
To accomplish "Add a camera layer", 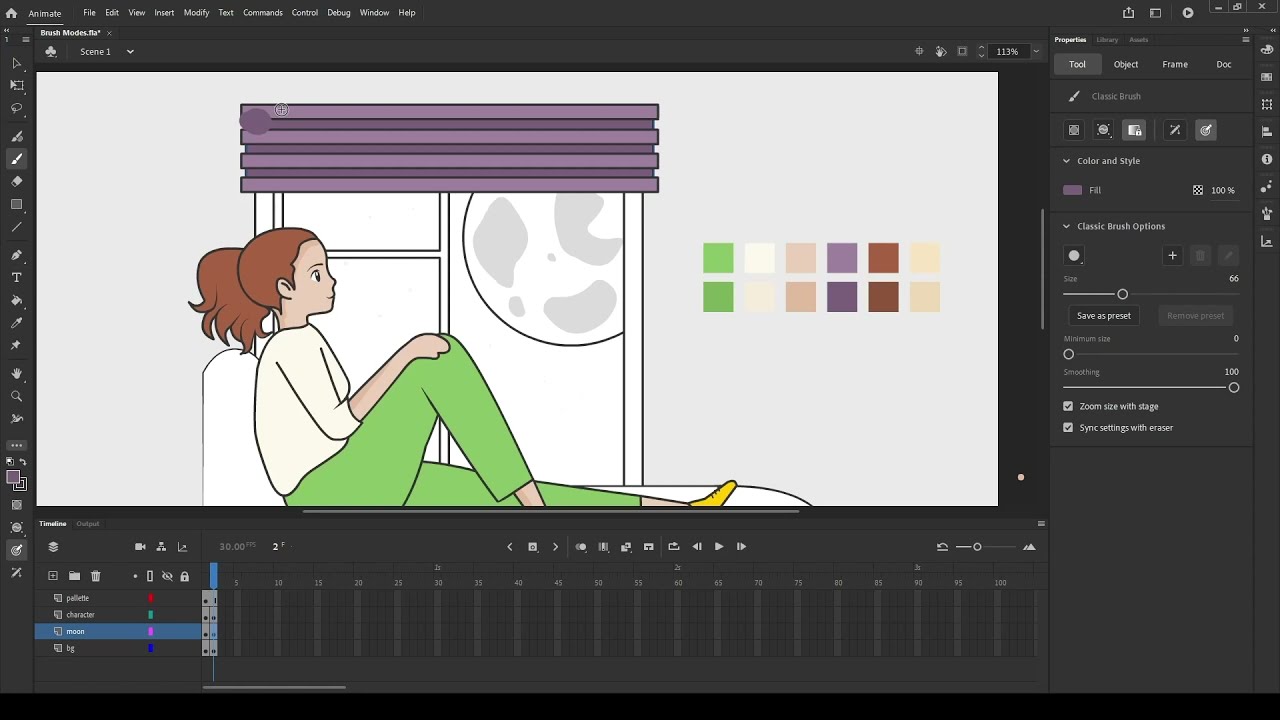I will click(140, 547).
